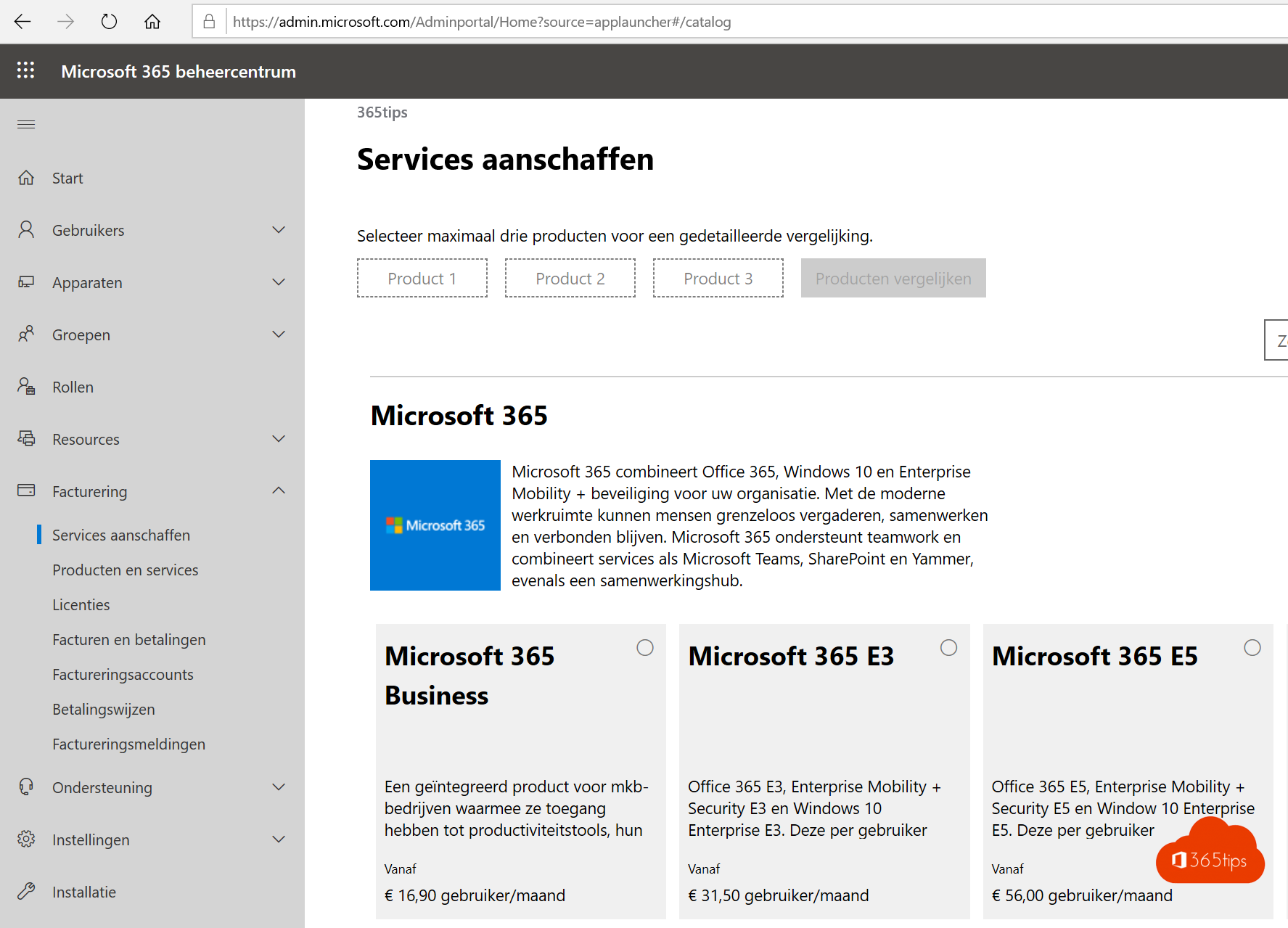Viewport: 1288px width, 928px height.
Task: Click the address bar padlock icon
Action: tap(209, 22)
